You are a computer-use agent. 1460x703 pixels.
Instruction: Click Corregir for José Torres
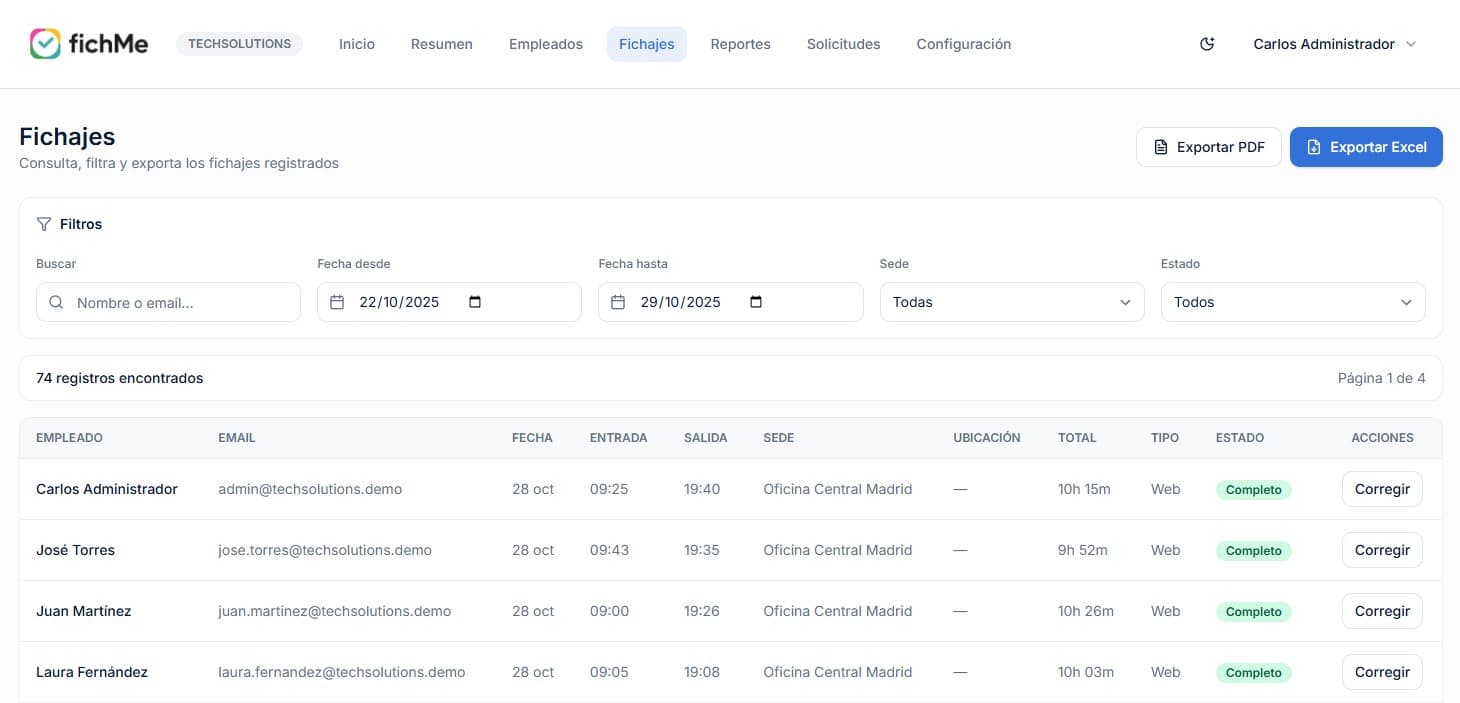1382,550
